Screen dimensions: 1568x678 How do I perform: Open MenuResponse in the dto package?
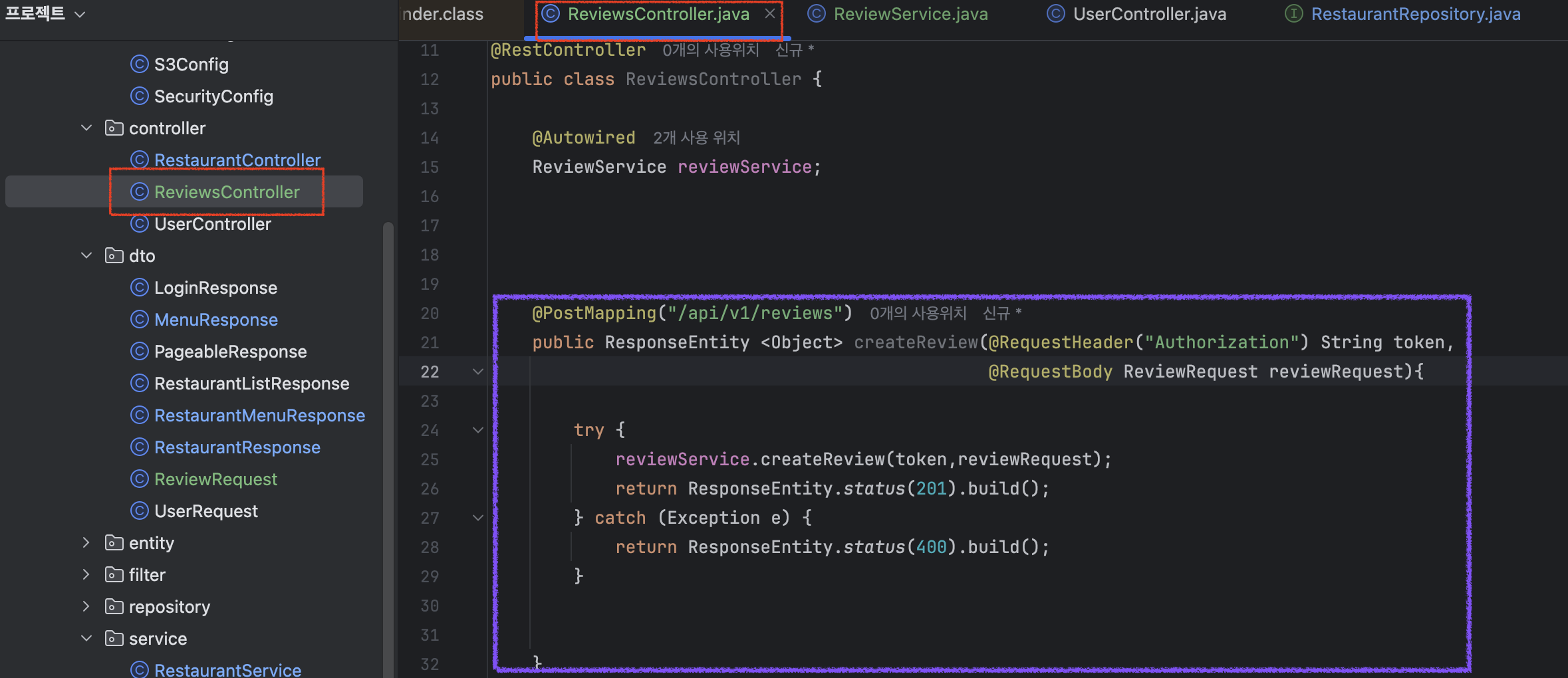click(x=216, y=320)
